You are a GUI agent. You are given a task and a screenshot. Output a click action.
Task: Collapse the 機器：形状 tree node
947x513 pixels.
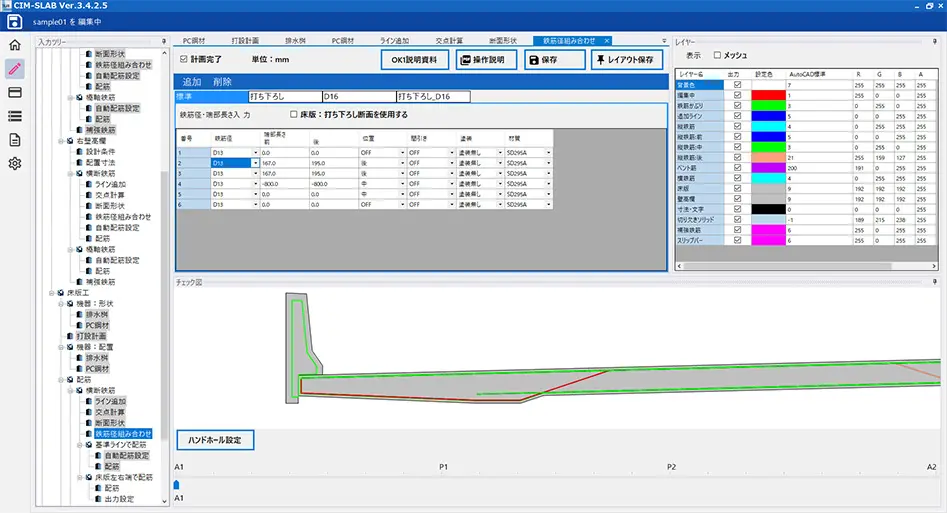point(60,303)
